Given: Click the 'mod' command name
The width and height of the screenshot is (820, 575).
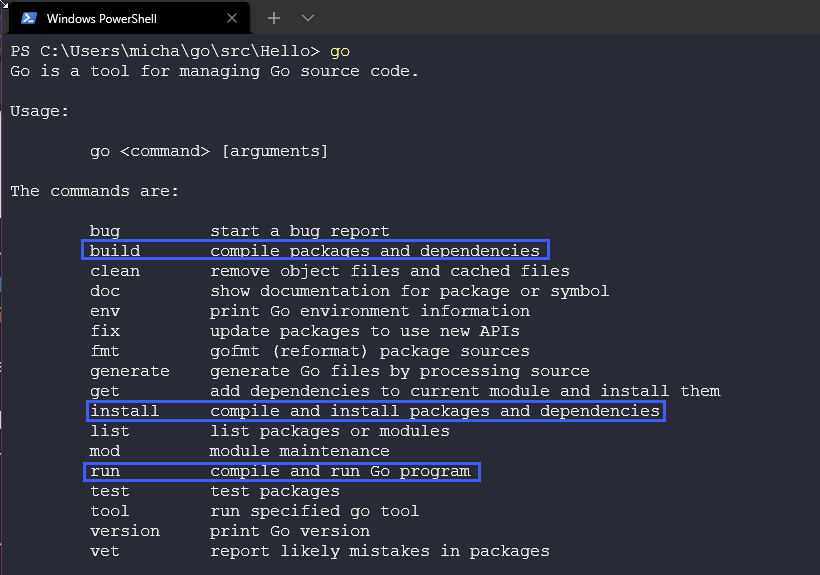Looking at the screenshot, I should 105,451.
